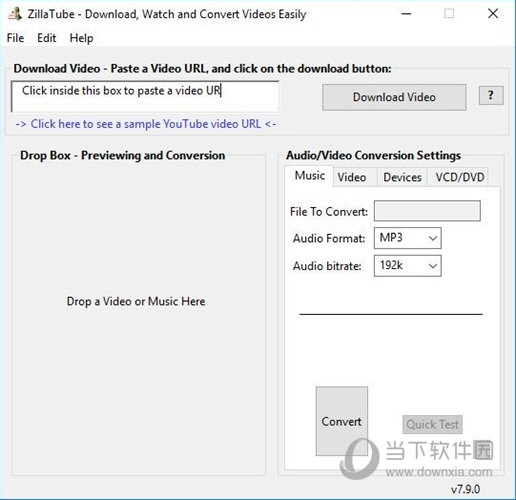Click the ZillaTube app icon in title bar
This screenshot has width=516, height=500.
tap(15, 14)
